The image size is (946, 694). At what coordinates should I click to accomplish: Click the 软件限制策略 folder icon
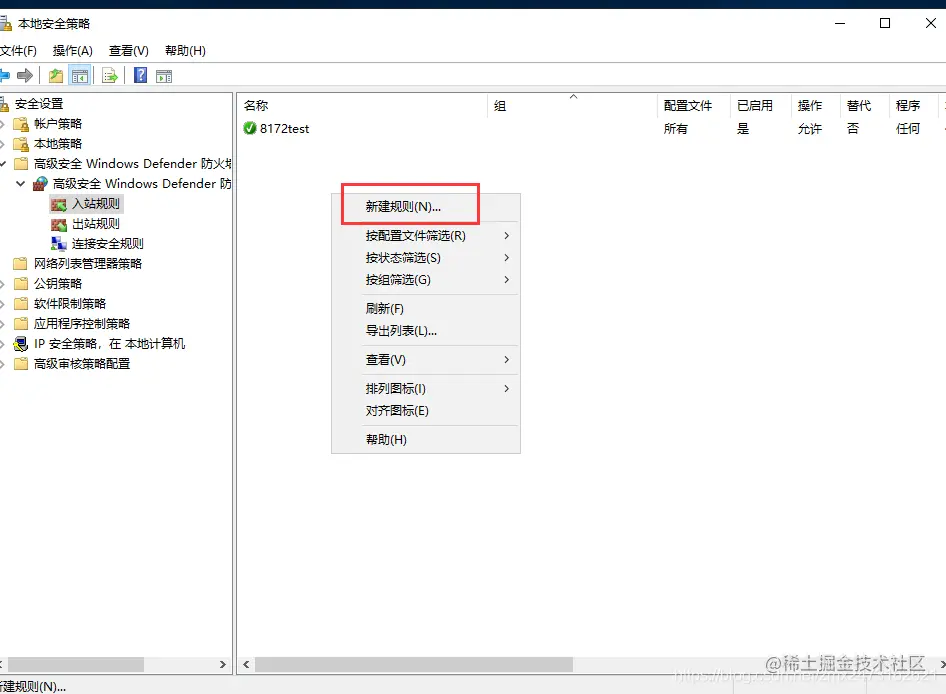coord(21,304)
